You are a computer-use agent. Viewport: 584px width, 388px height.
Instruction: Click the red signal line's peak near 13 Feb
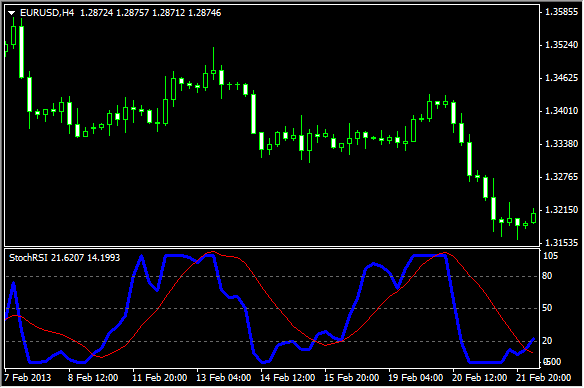click(211, 252)
